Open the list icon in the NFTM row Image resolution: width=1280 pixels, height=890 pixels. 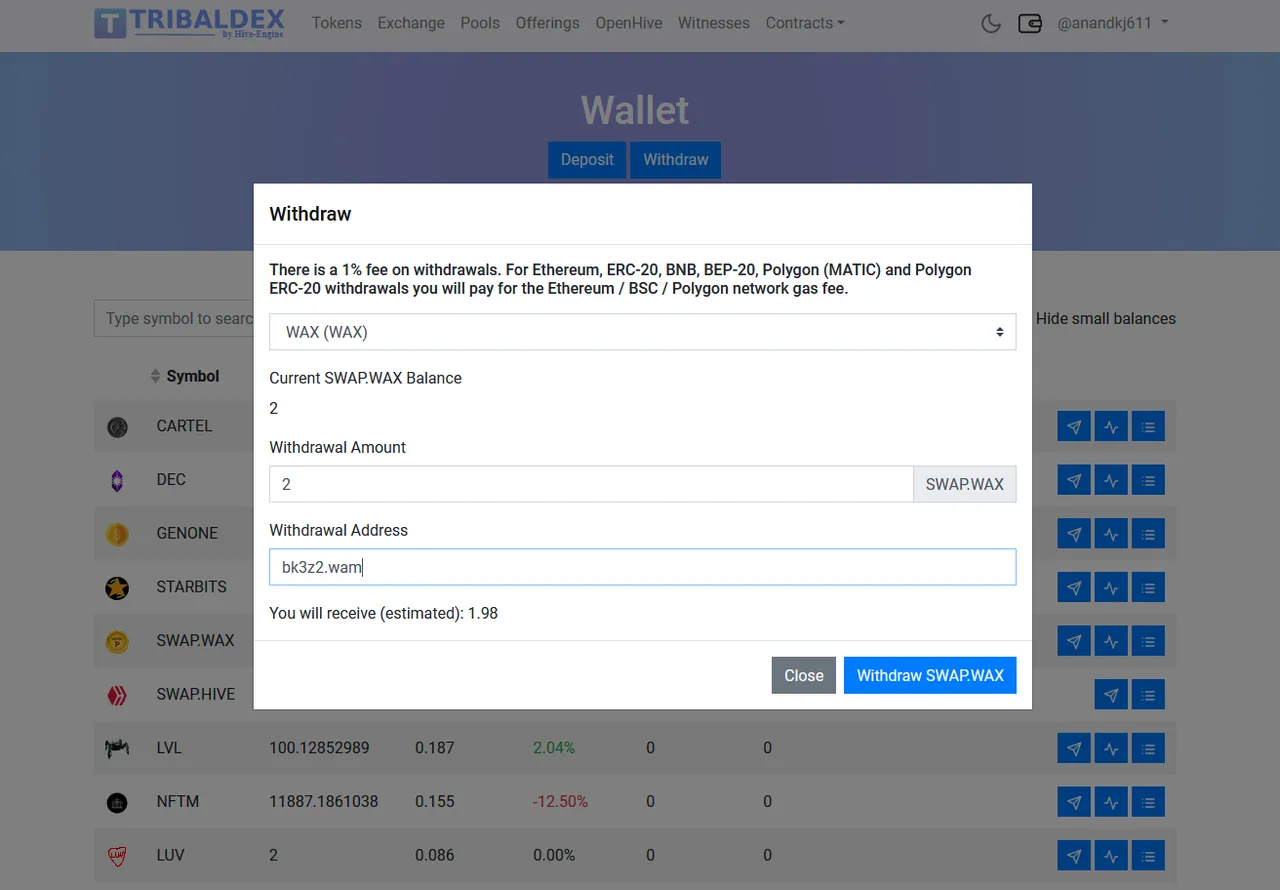click(1148, 802)
